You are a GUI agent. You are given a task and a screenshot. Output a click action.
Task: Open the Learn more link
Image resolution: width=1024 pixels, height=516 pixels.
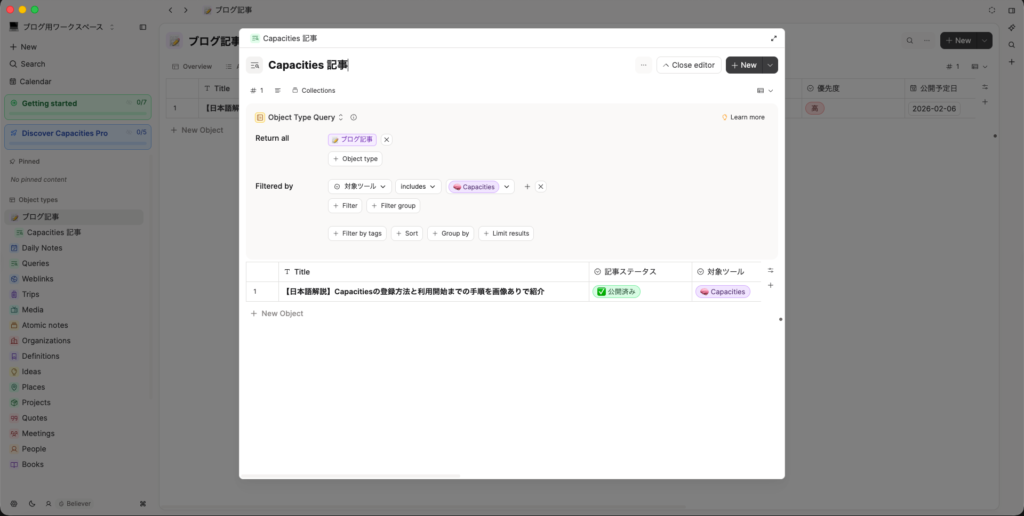pyautogui.click(x=743, y=118)
